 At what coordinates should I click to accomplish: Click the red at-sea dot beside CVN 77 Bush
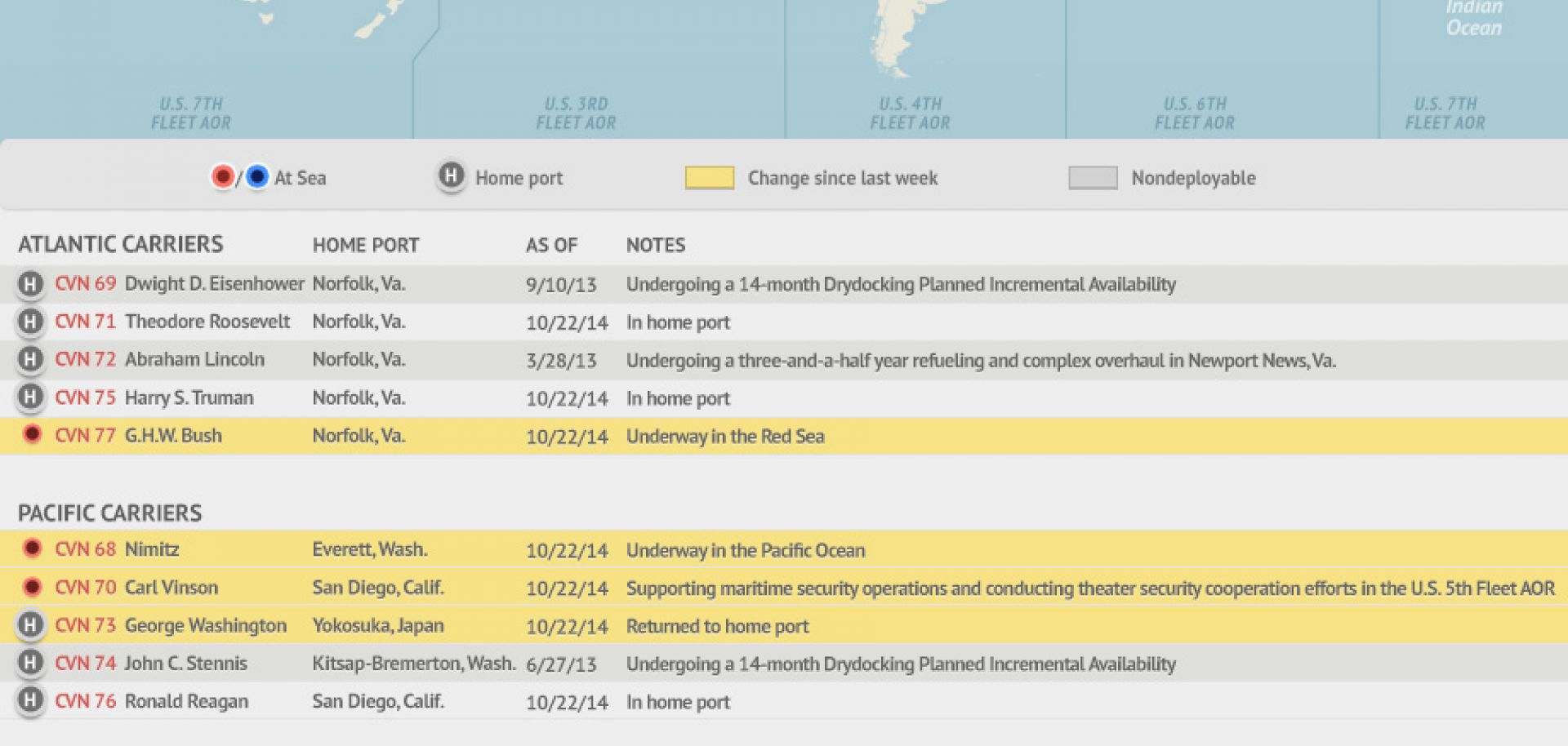coord(32,434)
